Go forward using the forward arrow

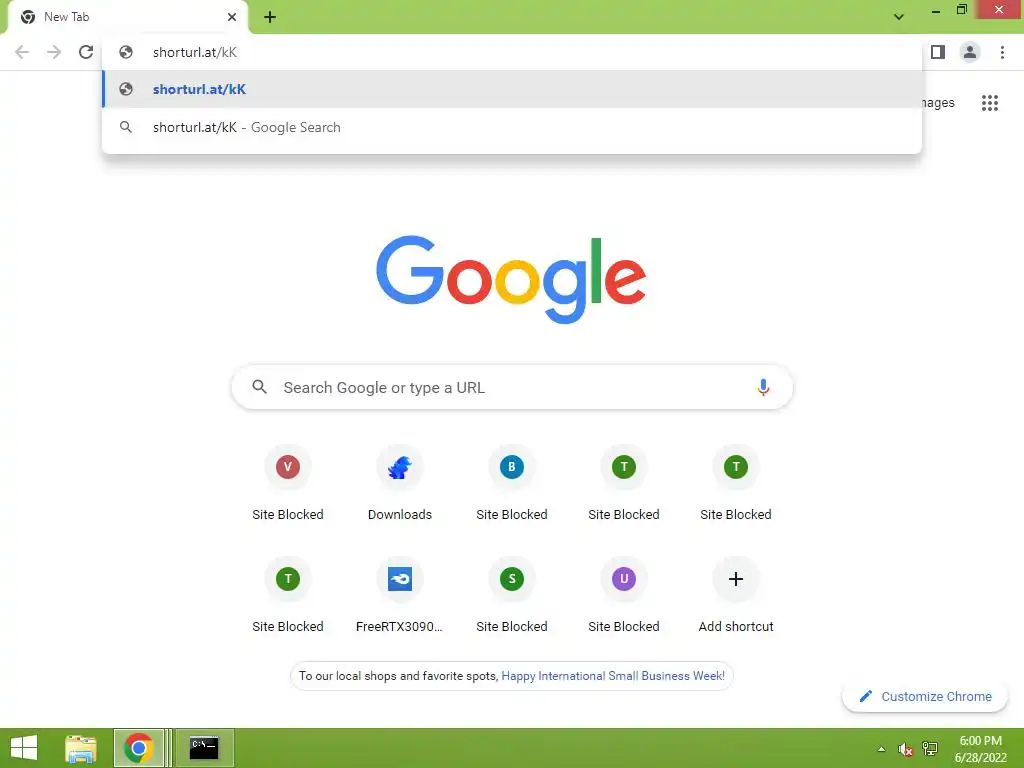54,52
